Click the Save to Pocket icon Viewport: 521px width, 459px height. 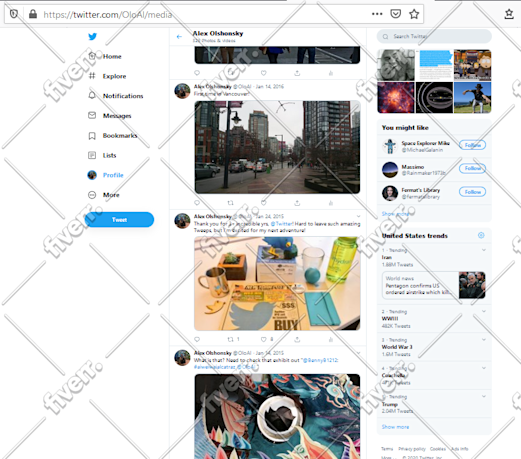coord(396,14)
